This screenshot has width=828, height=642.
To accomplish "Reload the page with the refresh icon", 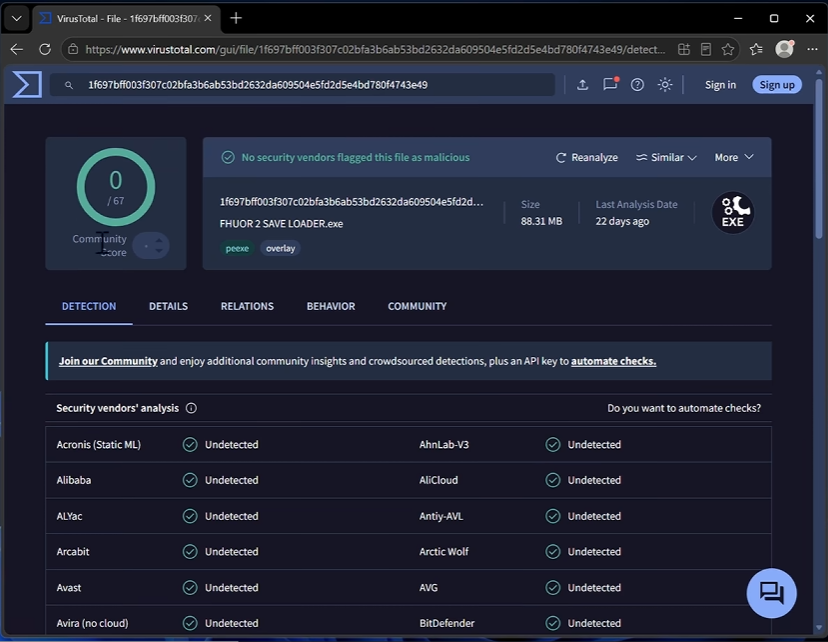I will [x=45, y=49].
